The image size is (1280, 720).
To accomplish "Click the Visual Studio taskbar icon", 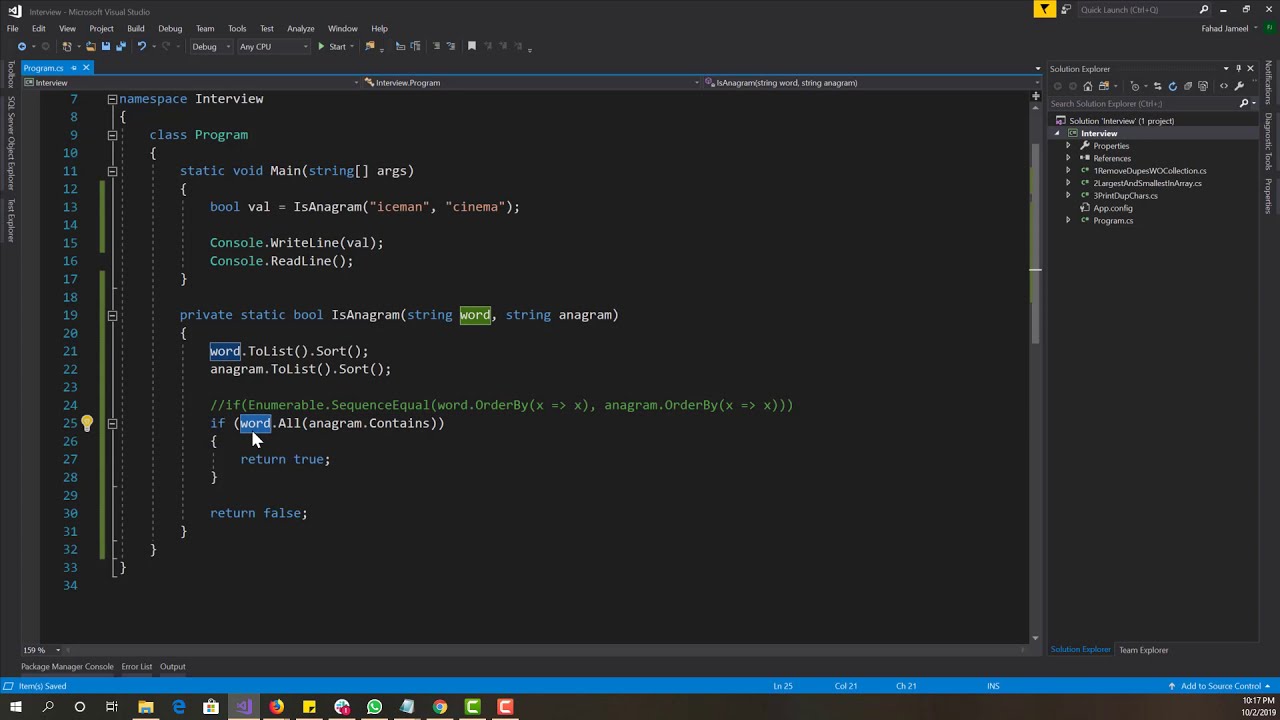I will tap(243, 707).
